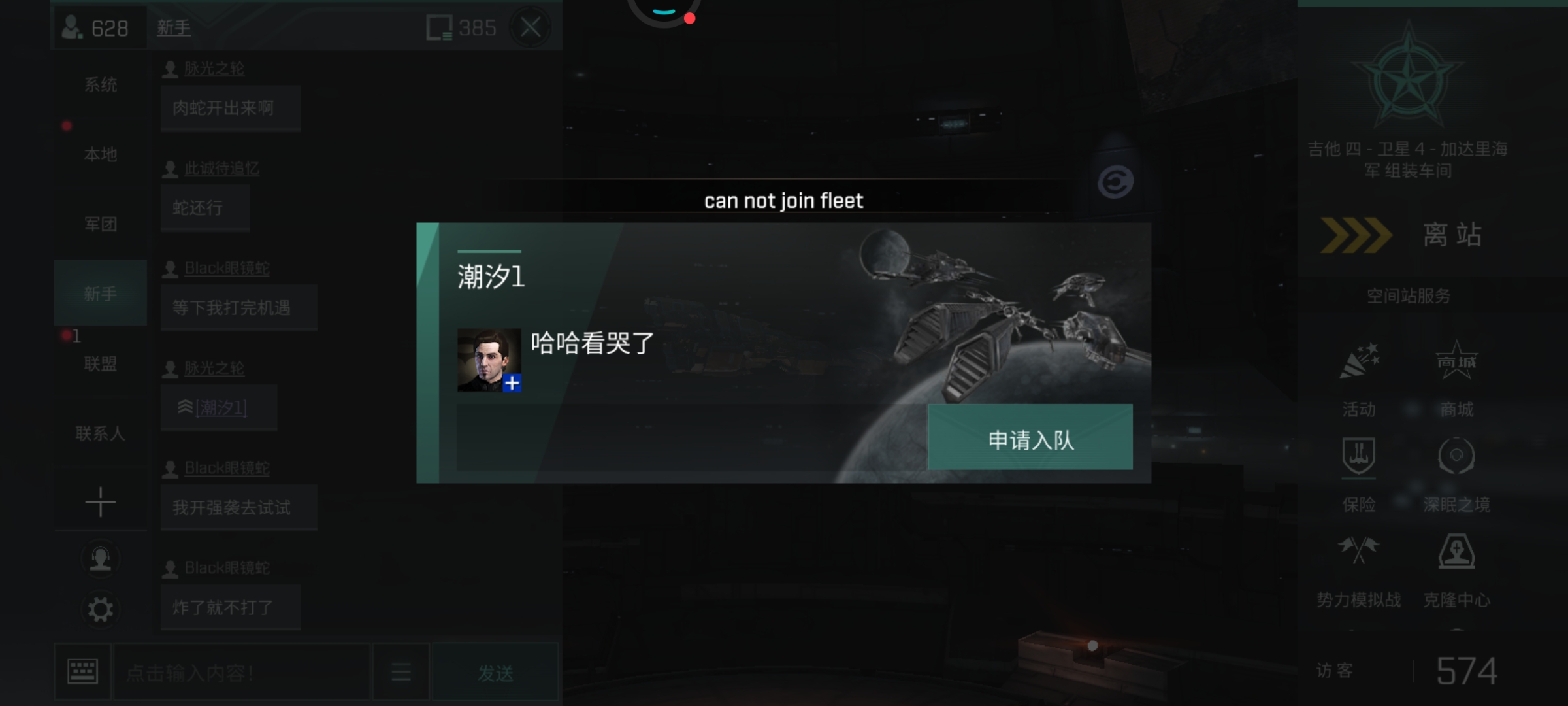Add a new channel with plus icon
Screen dimensions: 1568x706
coord(101,502)
